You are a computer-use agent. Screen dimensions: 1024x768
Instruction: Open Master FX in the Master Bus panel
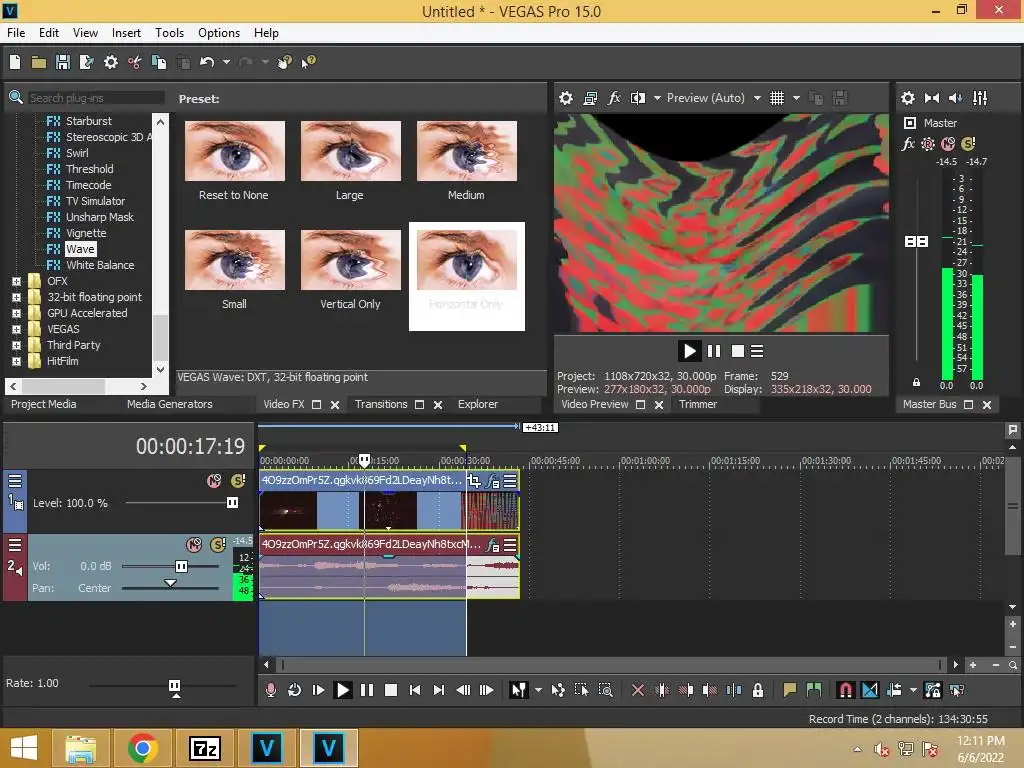[x=908, y=144]
